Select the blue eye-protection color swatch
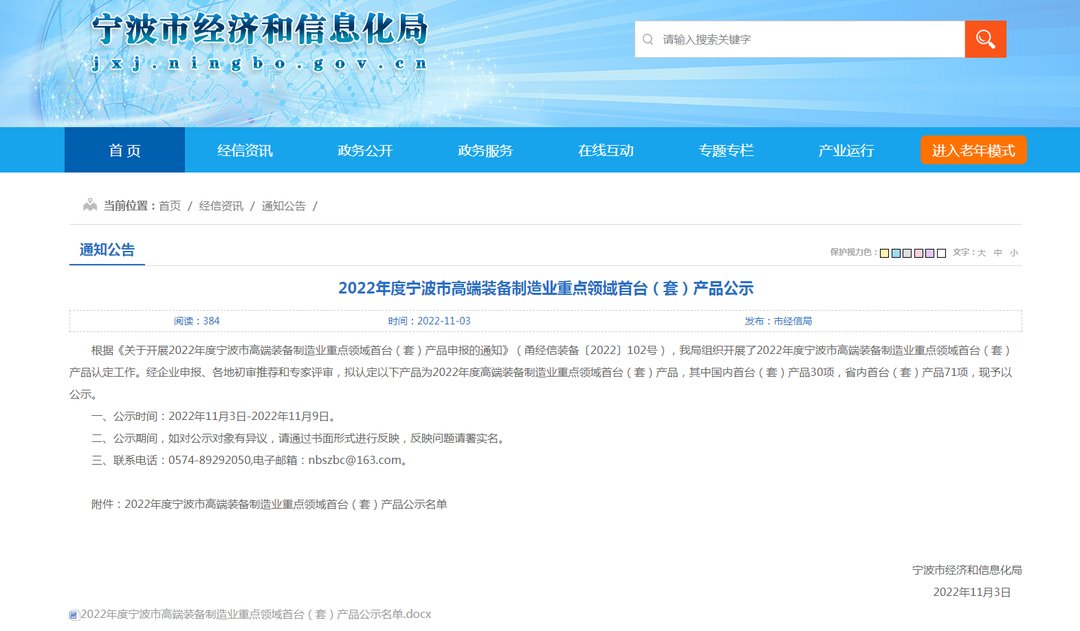This screenshot has width=1080, height=631. (896, 253)
